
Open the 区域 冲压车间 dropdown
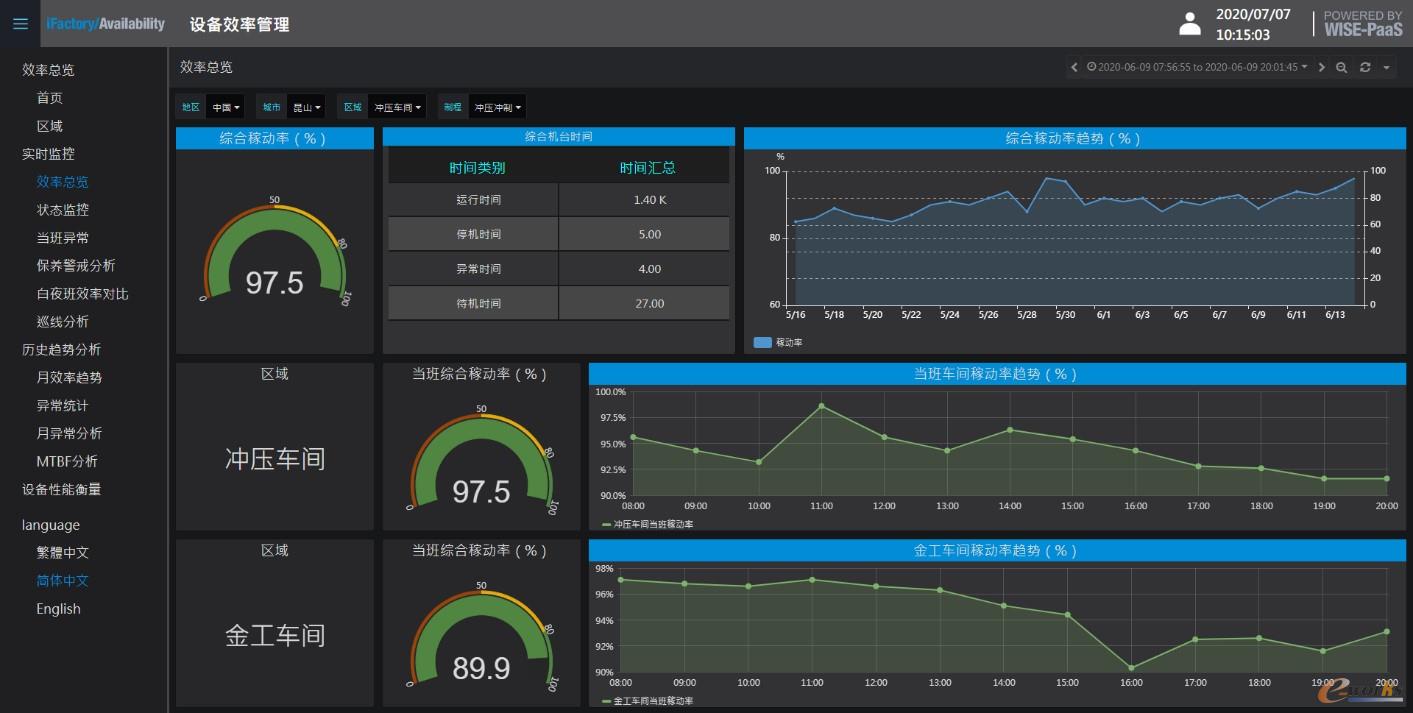click(x=398, y=107)
